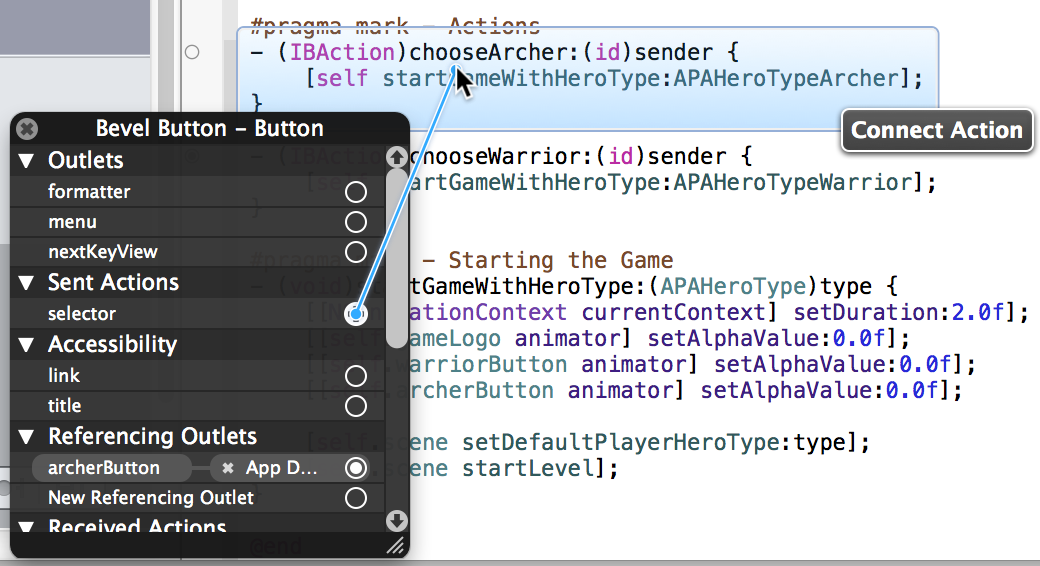Click setDuration:2.0f in the code

point(899,312)
